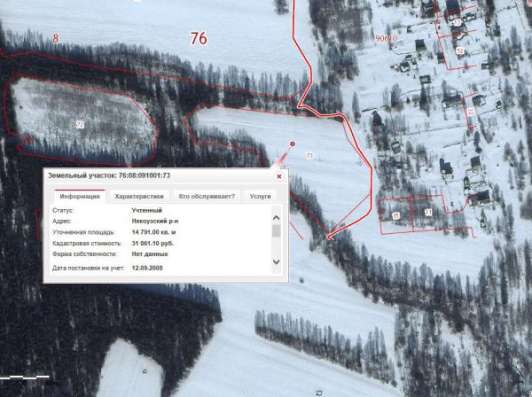Click the cadastral cost value in руб.
Viewport: 532px width, 397px height.
153,243
